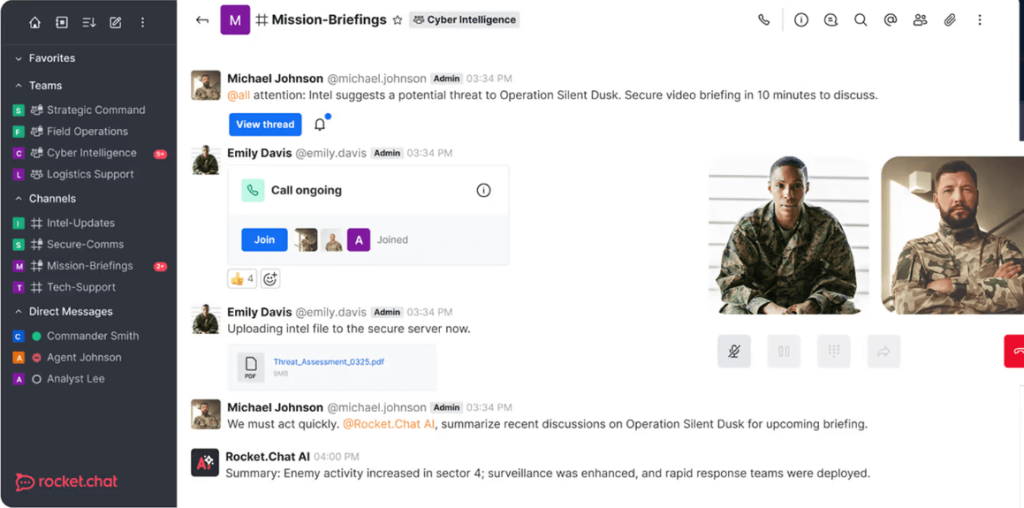Star the Mission-Briefings channel as favorite
Image resolution: width=1024 pixels, height=508 pixels.
(397, 20)
